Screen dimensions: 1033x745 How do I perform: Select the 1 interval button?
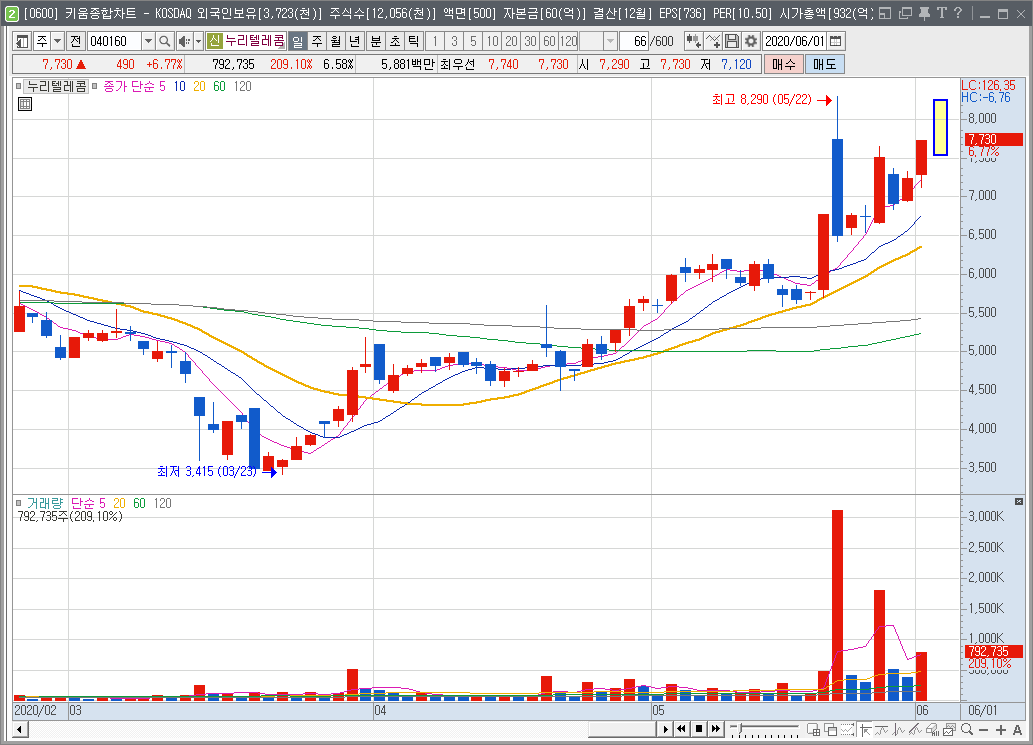pyautogui.click(x=435, y=41)
